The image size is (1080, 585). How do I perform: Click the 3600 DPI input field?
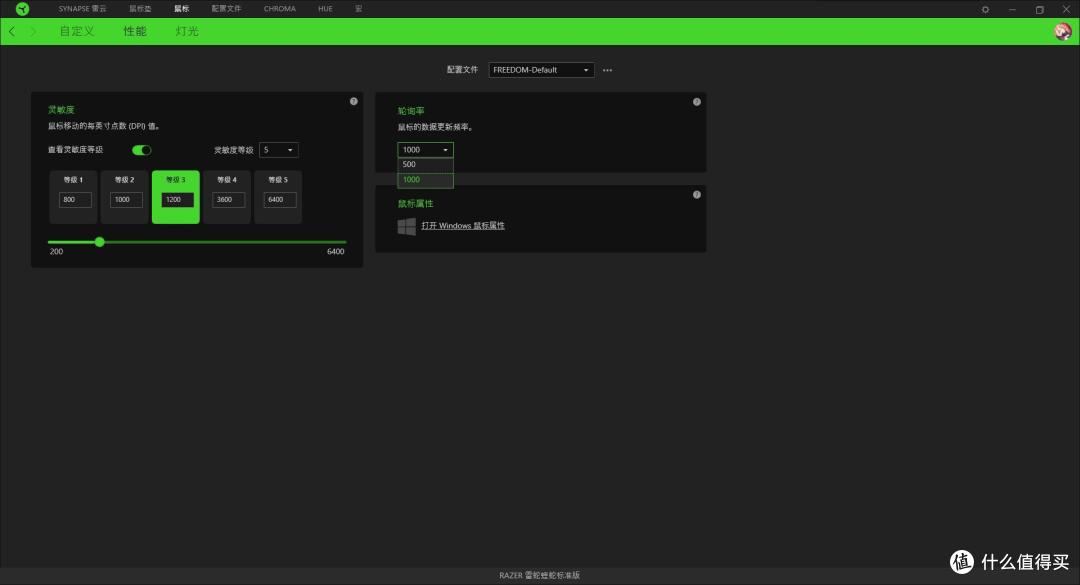pos(228,200)
